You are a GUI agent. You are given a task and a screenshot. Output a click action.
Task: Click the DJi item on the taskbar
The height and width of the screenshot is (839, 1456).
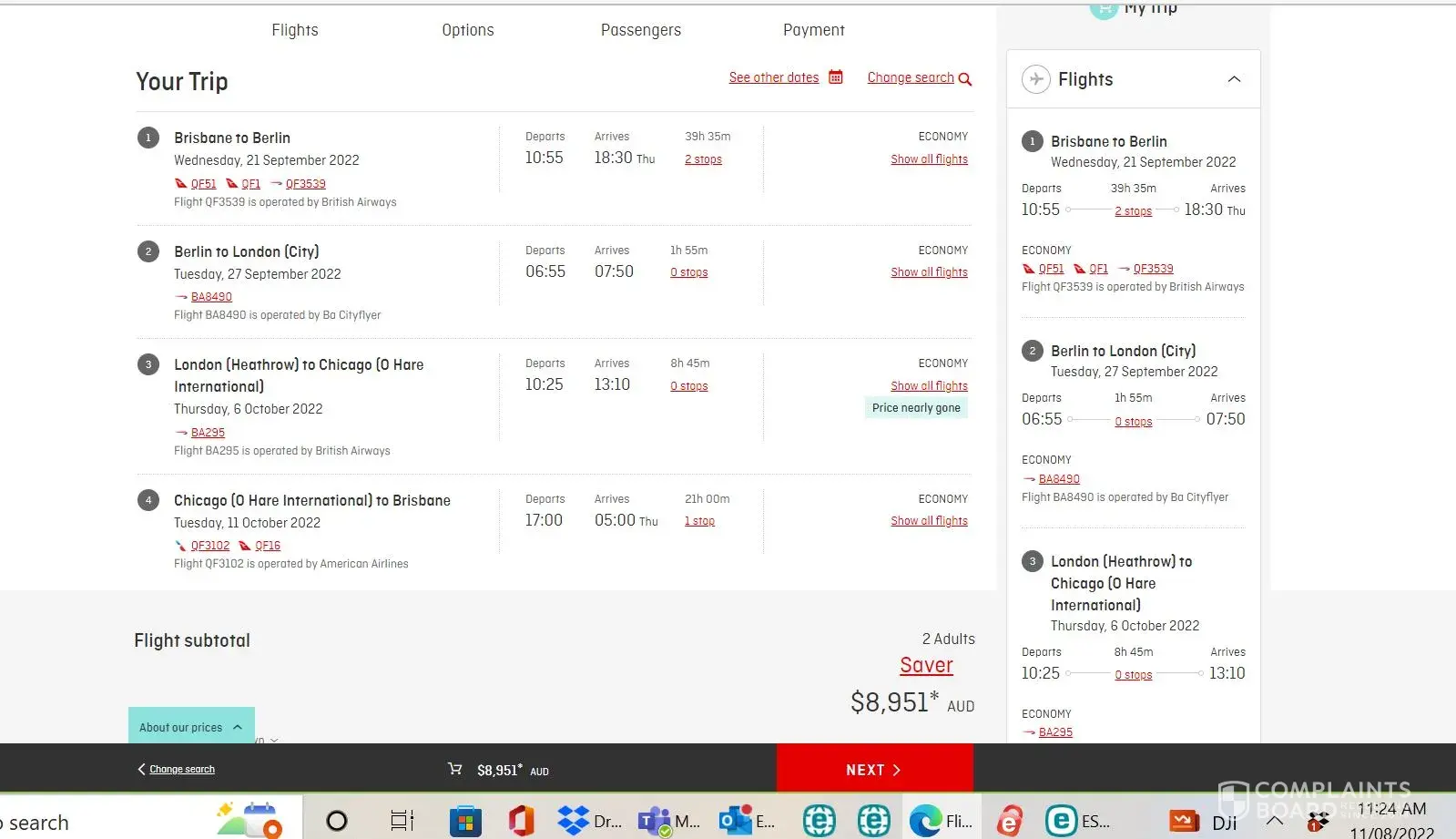pyautogui.click(x=1204, y=821)
